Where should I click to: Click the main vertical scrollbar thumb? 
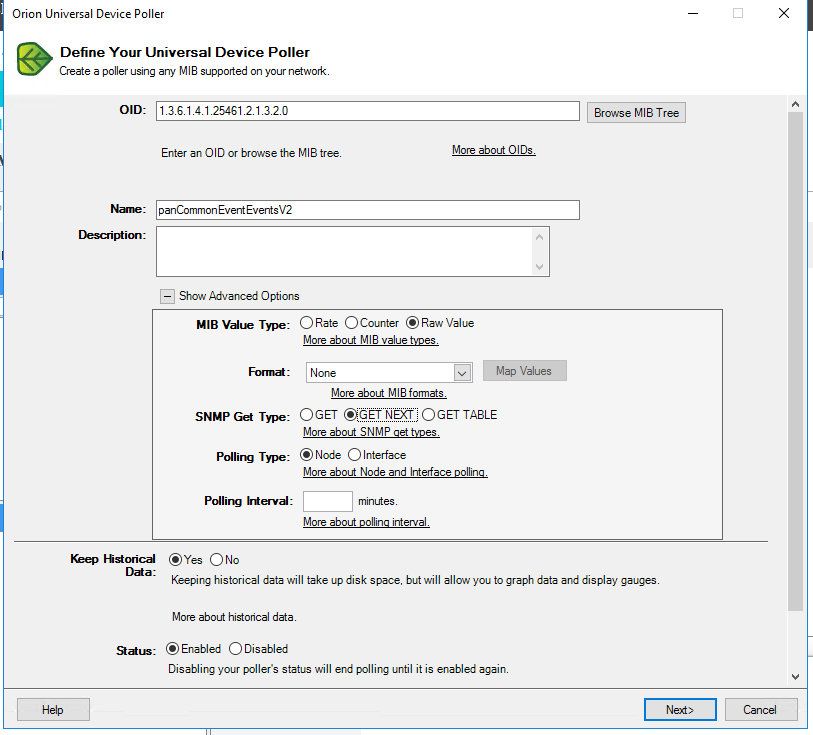pyautogui.click(x=795, y=361)
